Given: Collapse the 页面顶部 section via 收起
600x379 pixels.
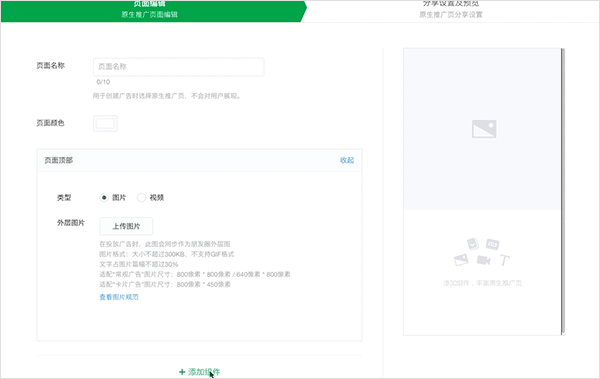Looking at the screenshot, I should point(347,160).
